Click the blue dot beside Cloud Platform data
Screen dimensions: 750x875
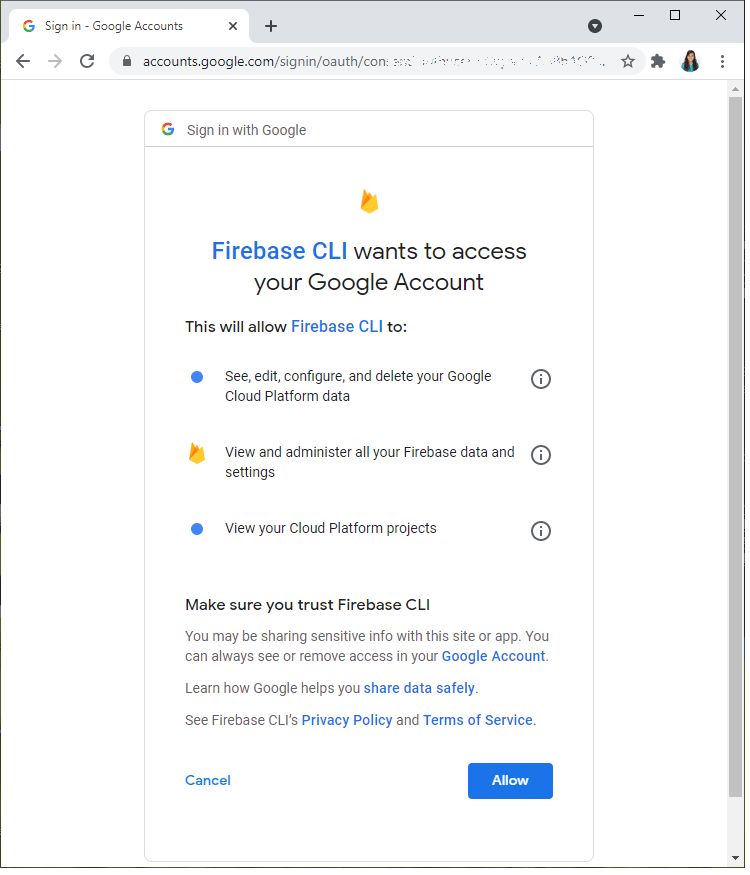point(197,377)
